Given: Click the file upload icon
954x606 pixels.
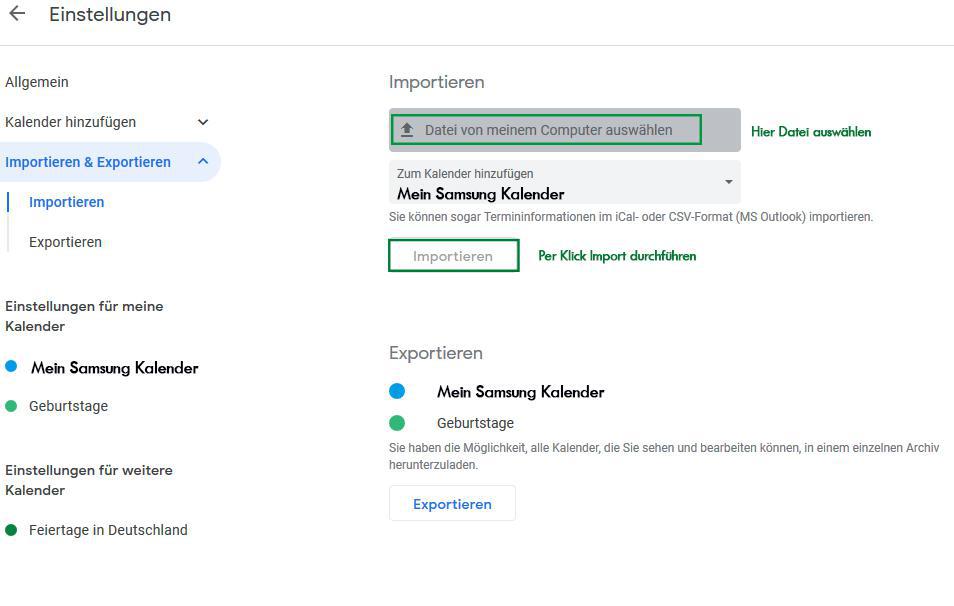Looking at the screenshot, I should click(409, 128).
